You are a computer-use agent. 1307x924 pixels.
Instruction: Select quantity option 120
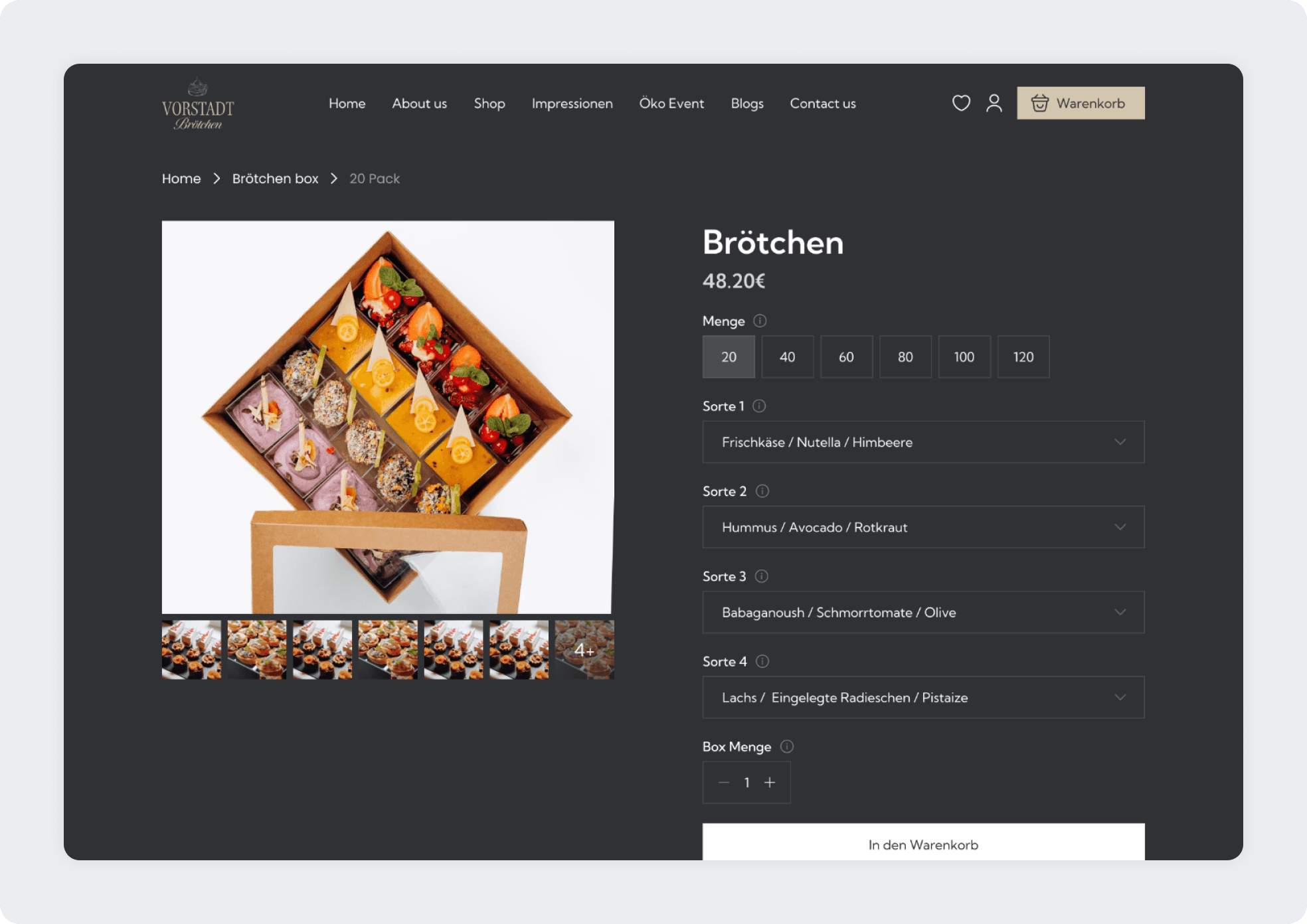pyautogui.click(x=1023, y=357)
